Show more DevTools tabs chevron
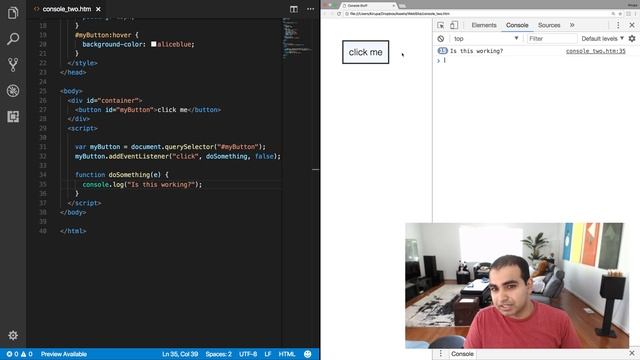 (572, 25)
